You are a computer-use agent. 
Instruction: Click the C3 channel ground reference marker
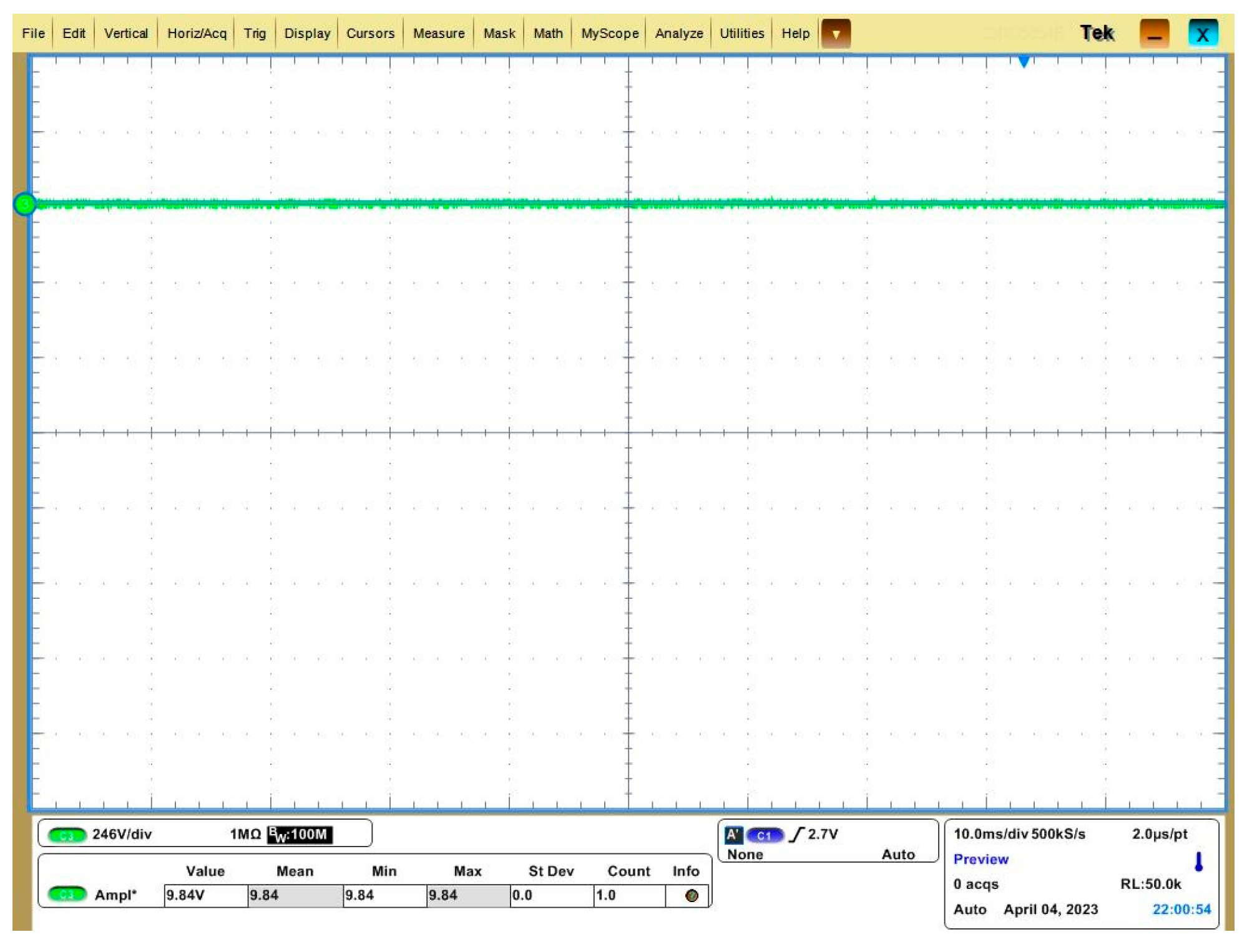[x=24, y=204]
